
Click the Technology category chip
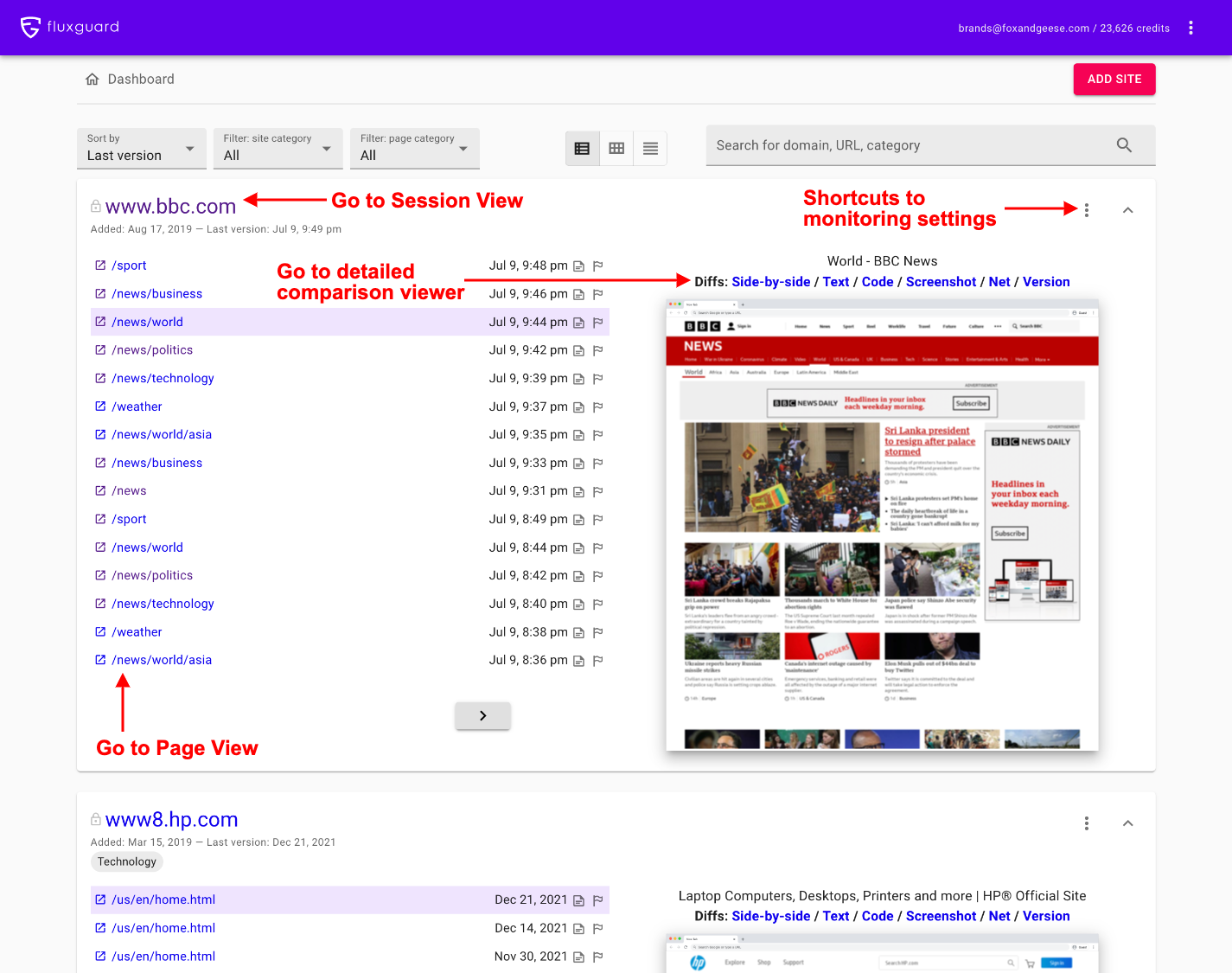tap(127, 861)
